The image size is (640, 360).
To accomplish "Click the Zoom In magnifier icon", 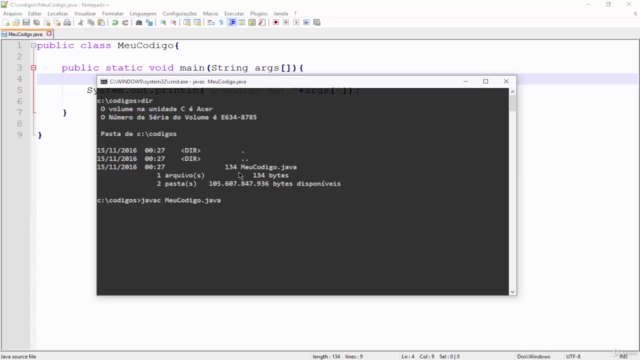I will pyautogui.click(x=163, y=22).
